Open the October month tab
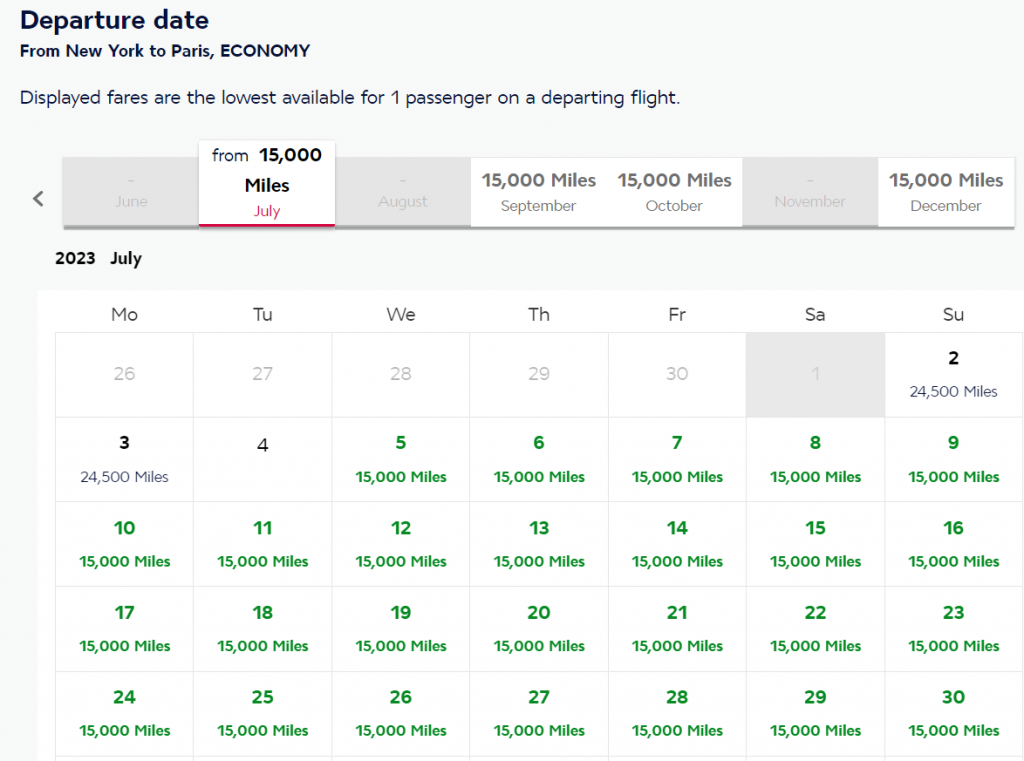This screenshot has width=1024, height=761. 673,192
